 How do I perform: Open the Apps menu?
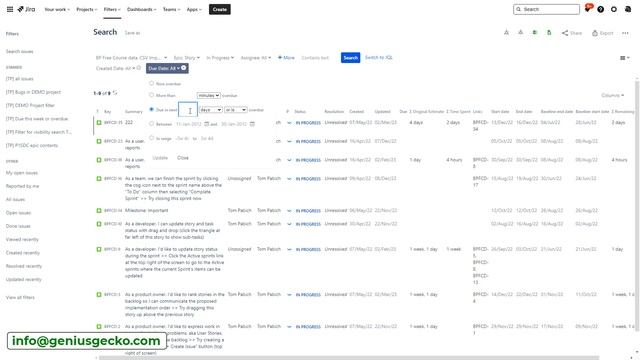[x=194, y=9]
